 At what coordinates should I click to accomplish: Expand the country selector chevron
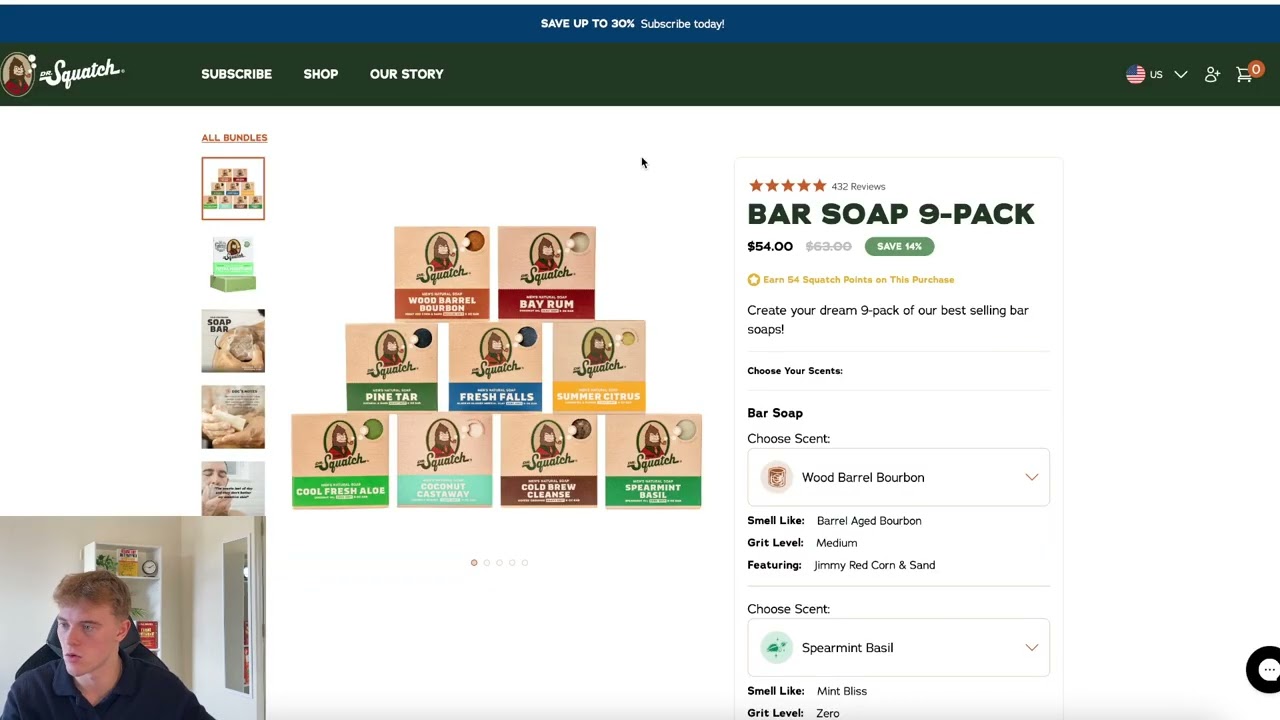tap(1181, 74)
